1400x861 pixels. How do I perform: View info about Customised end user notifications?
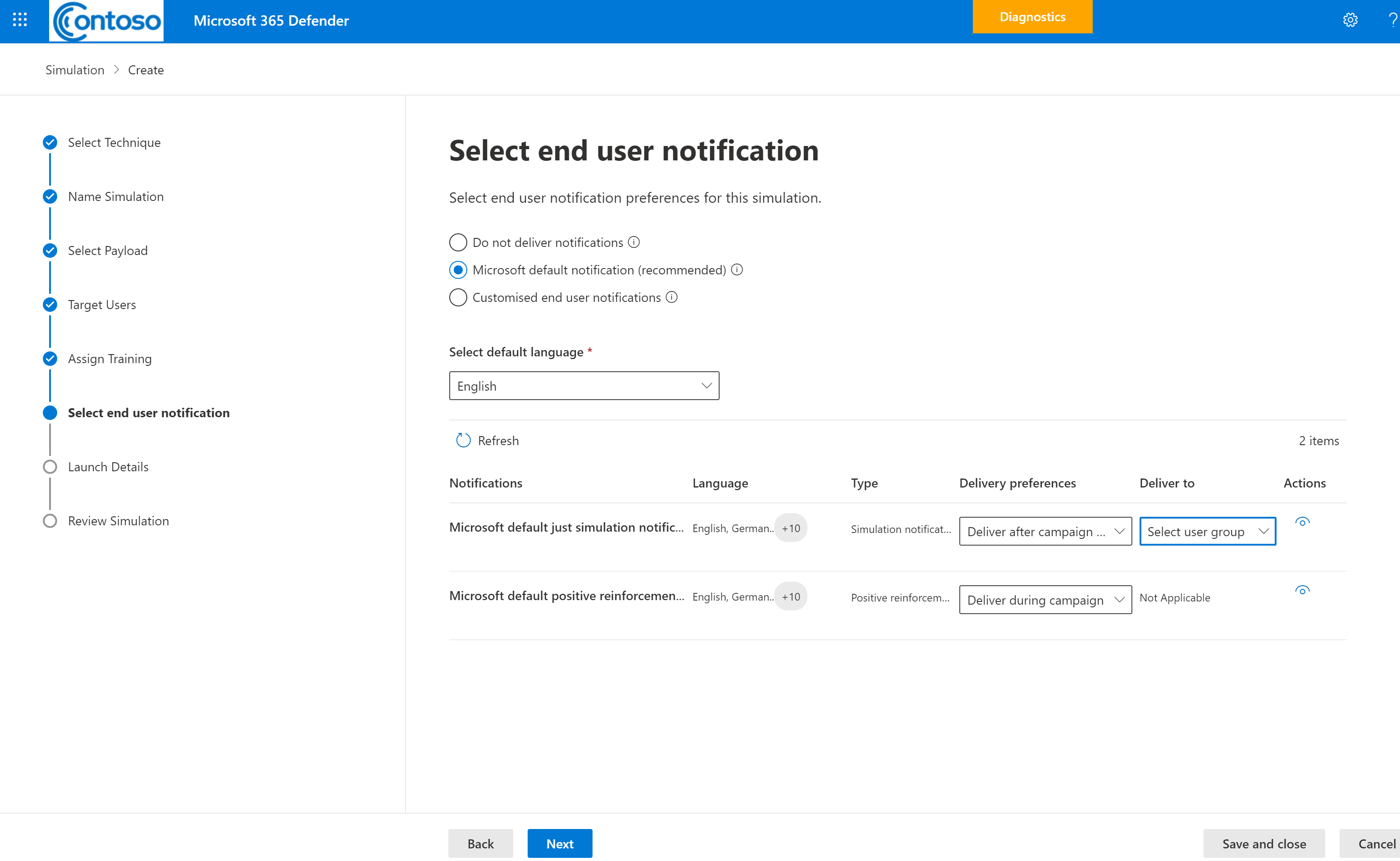coord(672,297)
